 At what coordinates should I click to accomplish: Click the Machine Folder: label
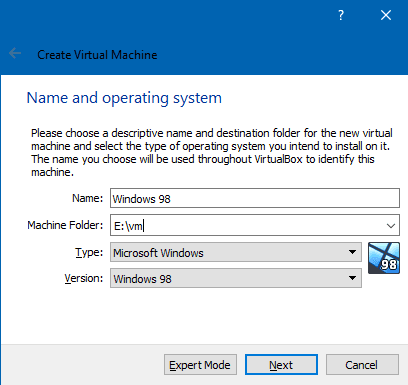pos(65,225)
